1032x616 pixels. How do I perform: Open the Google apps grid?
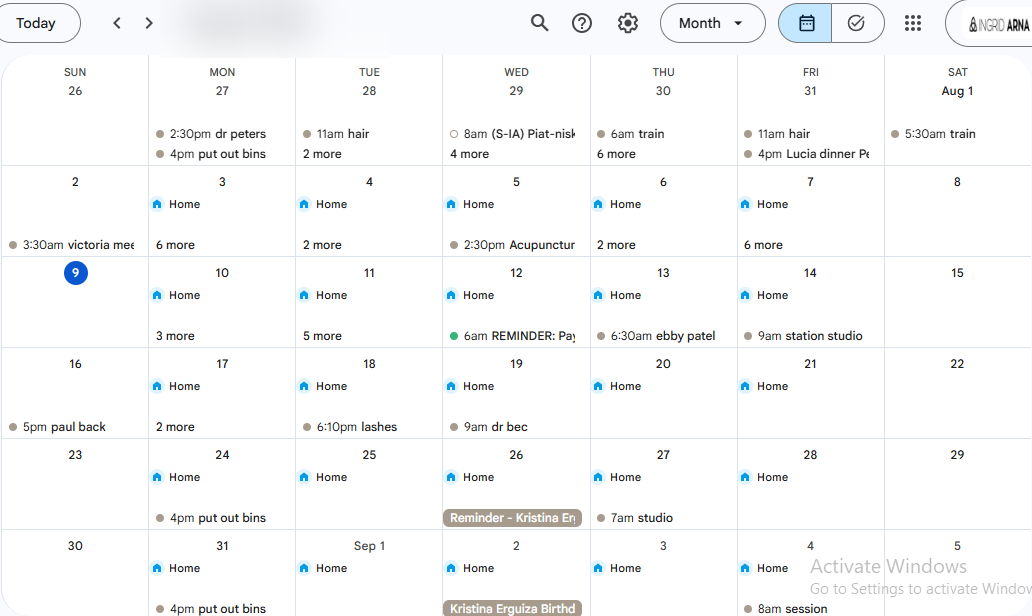(913, 23)
